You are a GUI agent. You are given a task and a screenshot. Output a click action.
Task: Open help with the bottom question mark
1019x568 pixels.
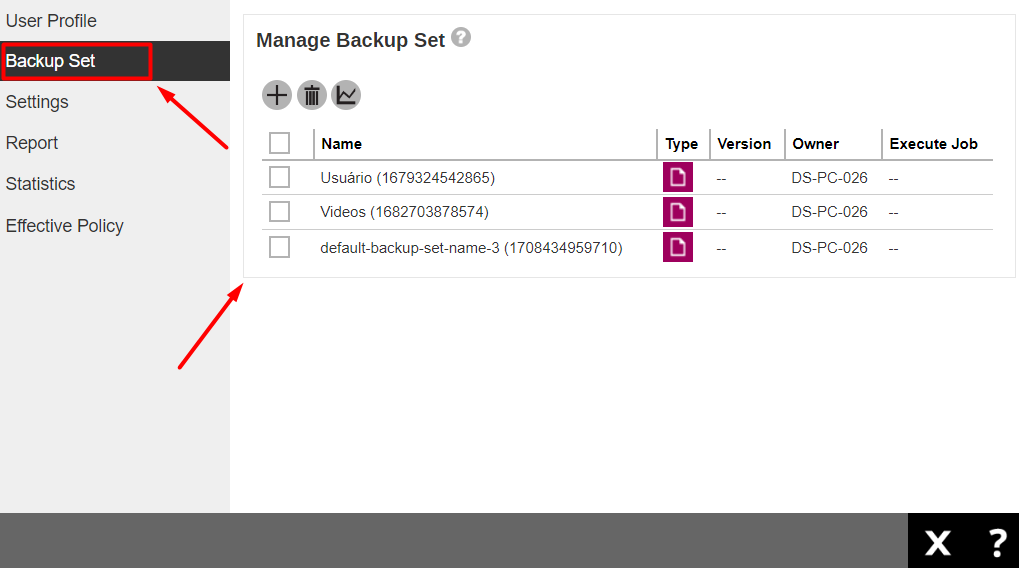[x=996, y=542]
